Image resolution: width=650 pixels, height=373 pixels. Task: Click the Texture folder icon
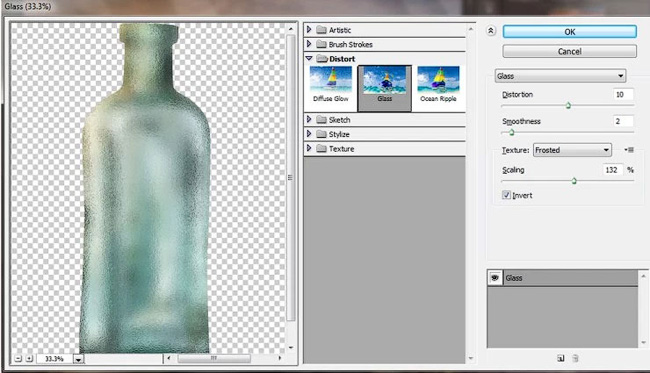pyautogui.click(x=321, y=148)
